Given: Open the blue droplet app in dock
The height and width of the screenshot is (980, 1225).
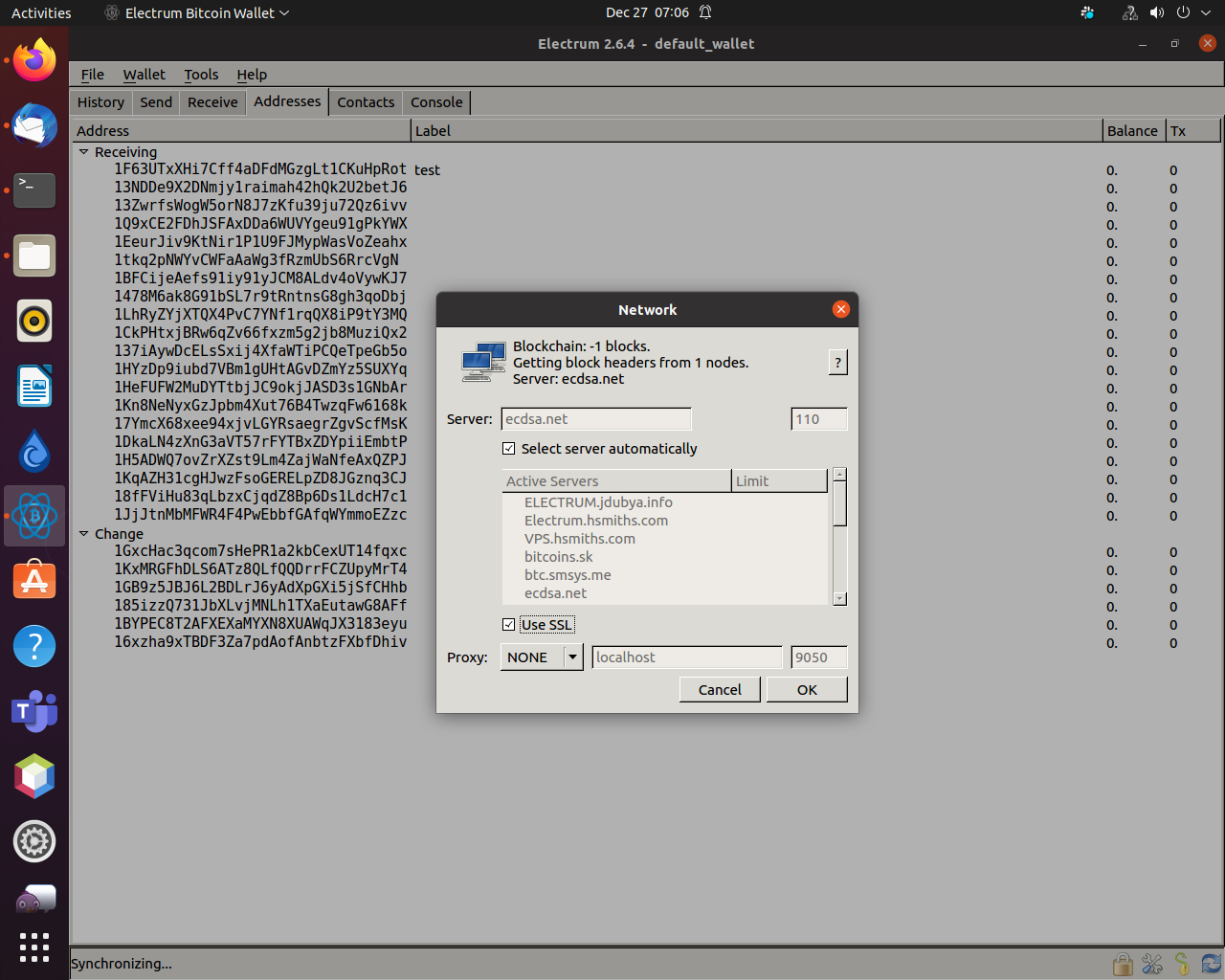Looking at the screenshot, I should pyautogui.click(x=34, y=451).
